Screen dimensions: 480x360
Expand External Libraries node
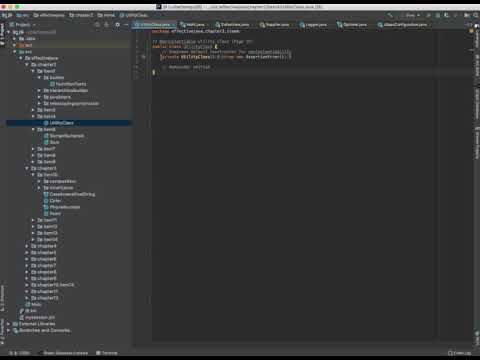click(x=9, y=324)
